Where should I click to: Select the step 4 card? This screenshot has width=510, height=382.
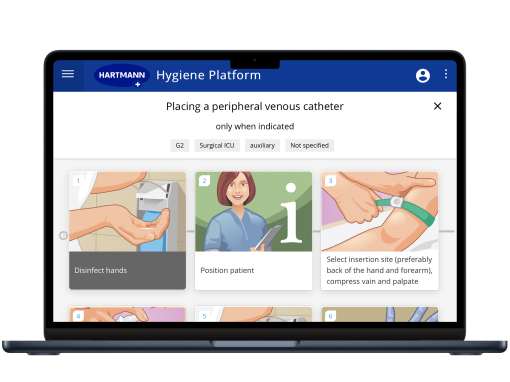[x=127, y=314]
